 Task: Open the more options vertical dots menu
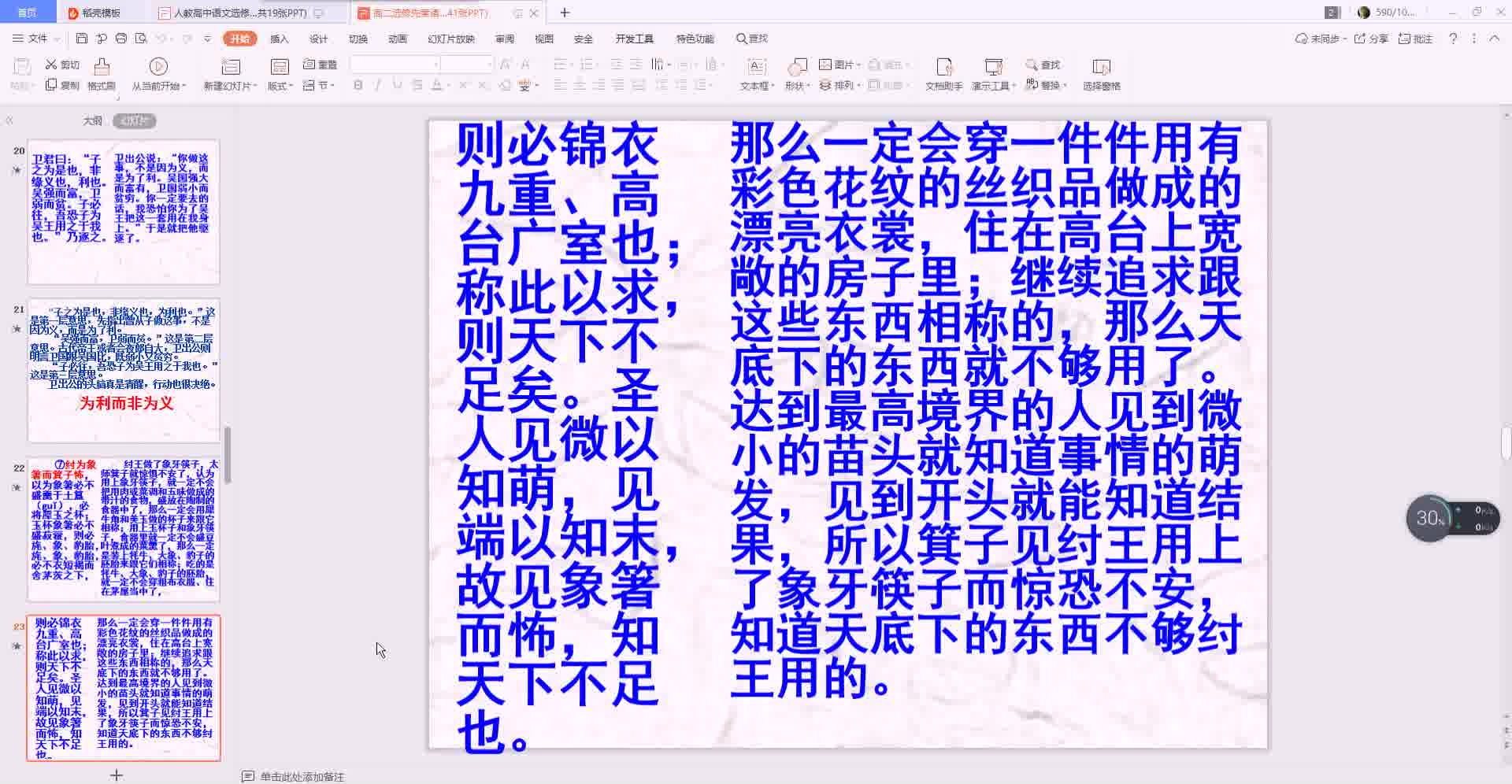click(x=1473, y=39)
